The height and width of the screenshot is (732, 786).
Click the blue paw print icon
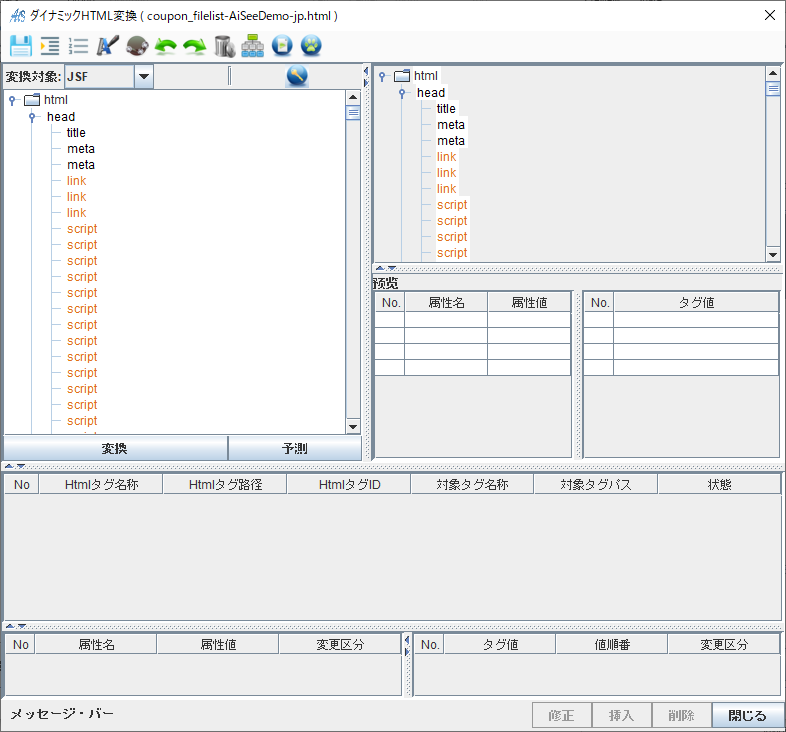point(311,46)
